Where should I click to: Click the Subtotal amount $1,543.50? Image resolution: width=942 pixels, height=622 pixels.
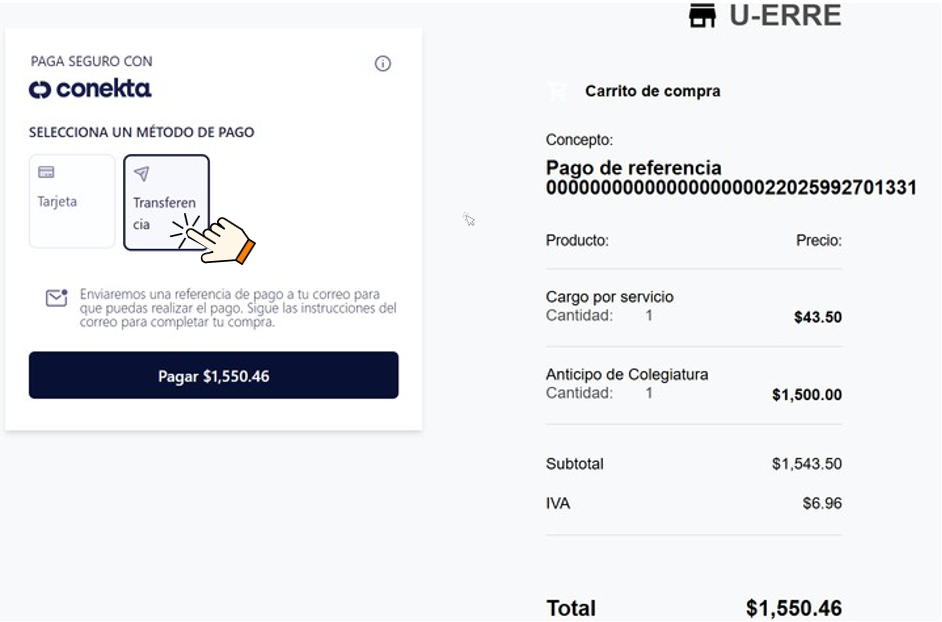click(806, 464)
